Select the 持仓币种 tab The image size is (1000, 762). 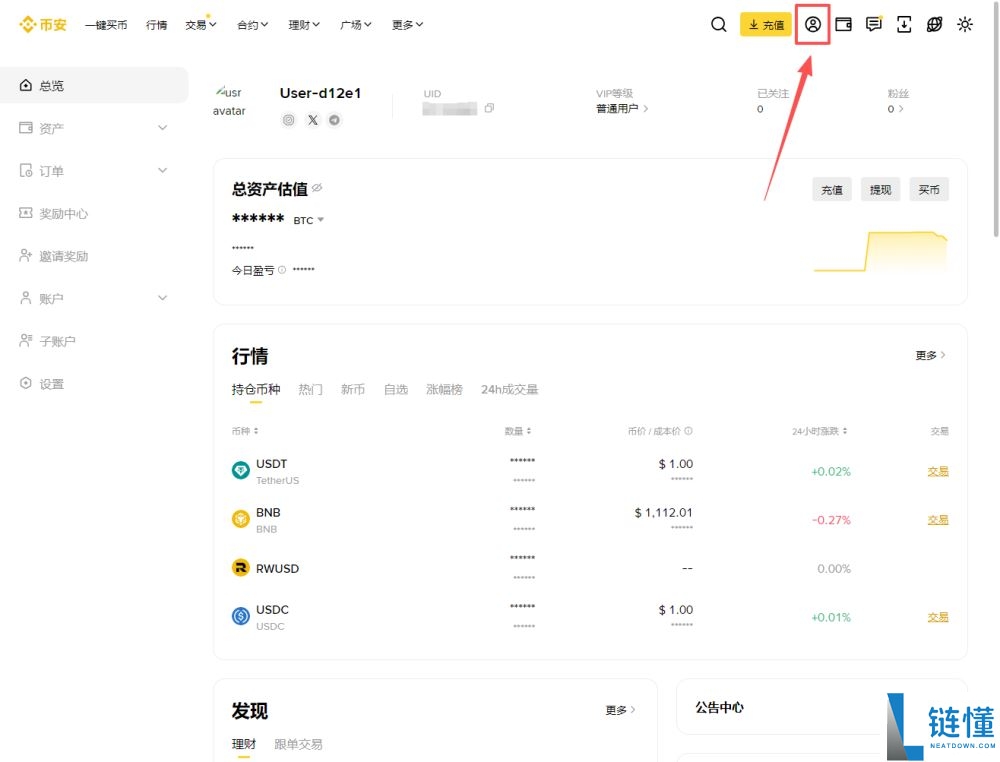click(256, 390)
